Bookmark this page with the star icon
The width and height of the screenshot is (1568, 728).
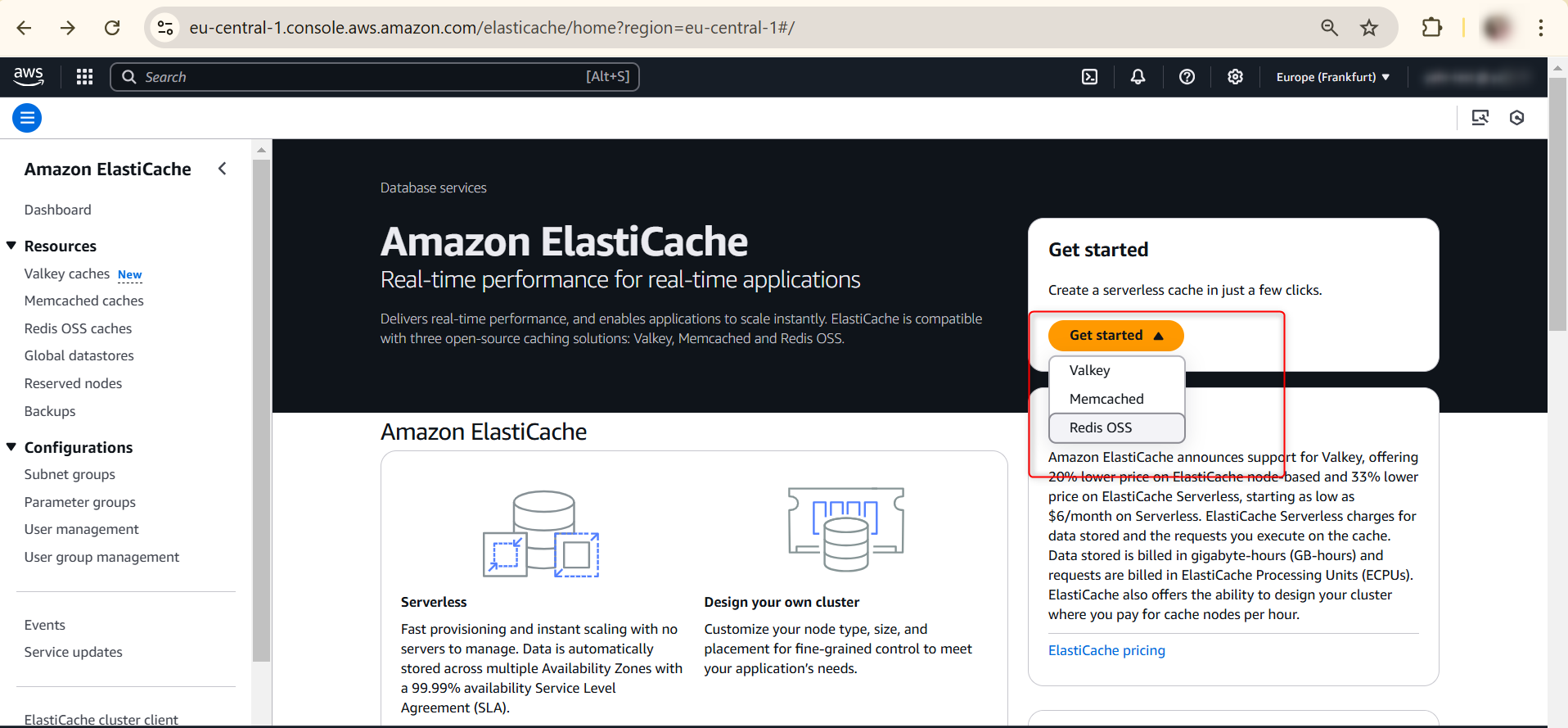[x=1369, y=28]
